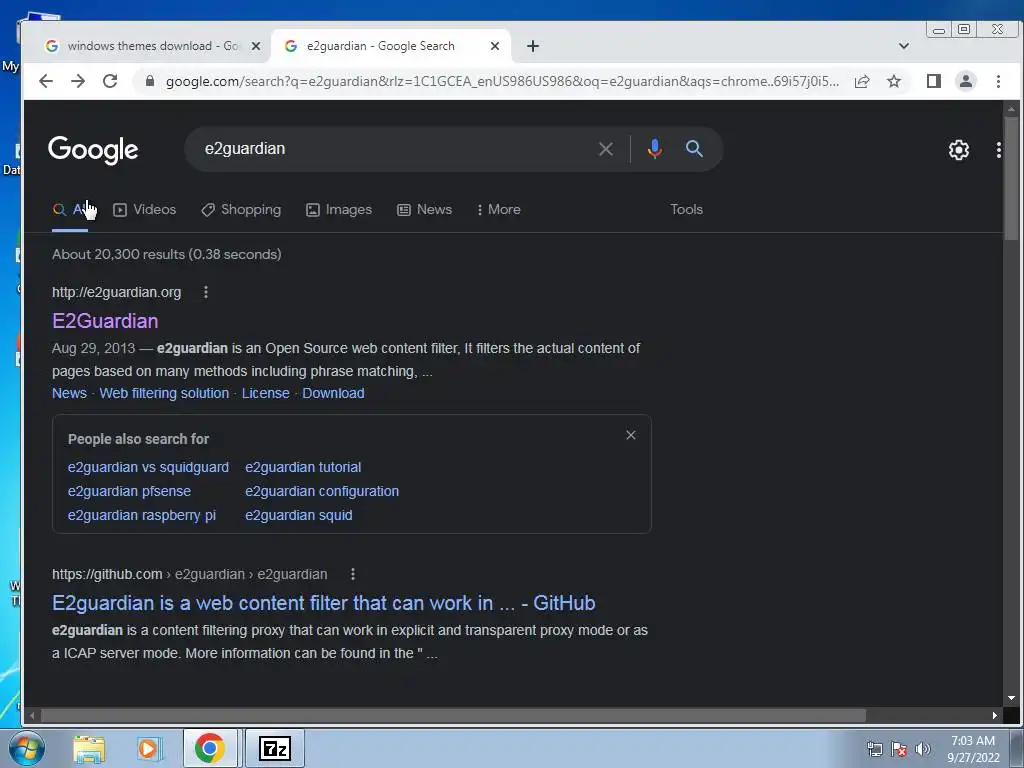Open the side panel icon
Screen dimensions: 1024x768
(934, 81)
